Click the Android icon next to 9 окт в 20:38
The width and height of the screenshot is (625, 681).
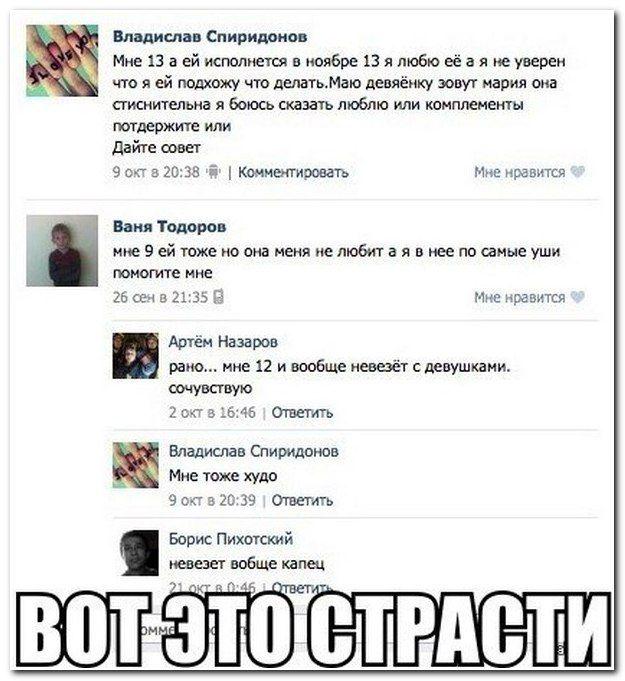(213, 172)
